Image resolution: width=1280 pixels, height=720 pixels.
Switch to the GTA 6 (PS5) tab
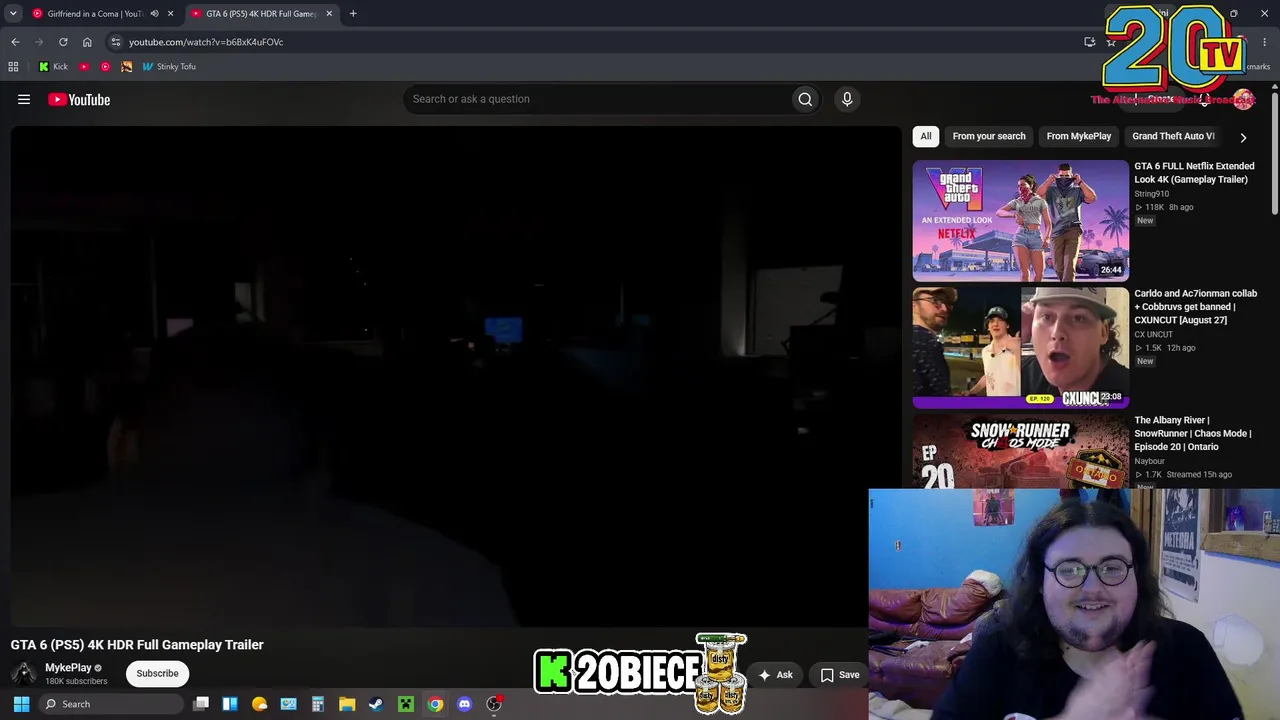(261, 14)
